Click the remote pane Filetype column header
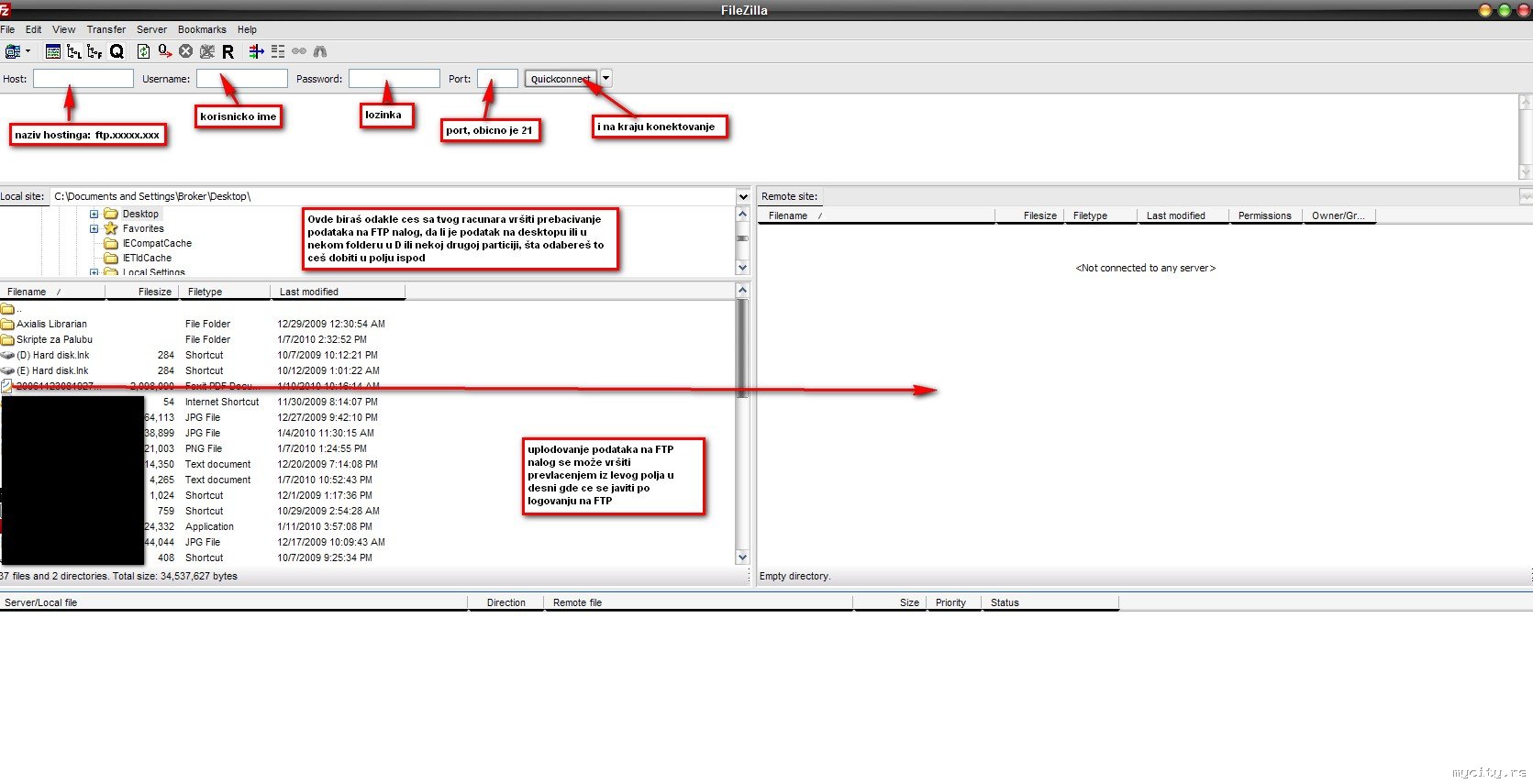The width and height of the screenshot is (1533, 784). click(1101, 215)
